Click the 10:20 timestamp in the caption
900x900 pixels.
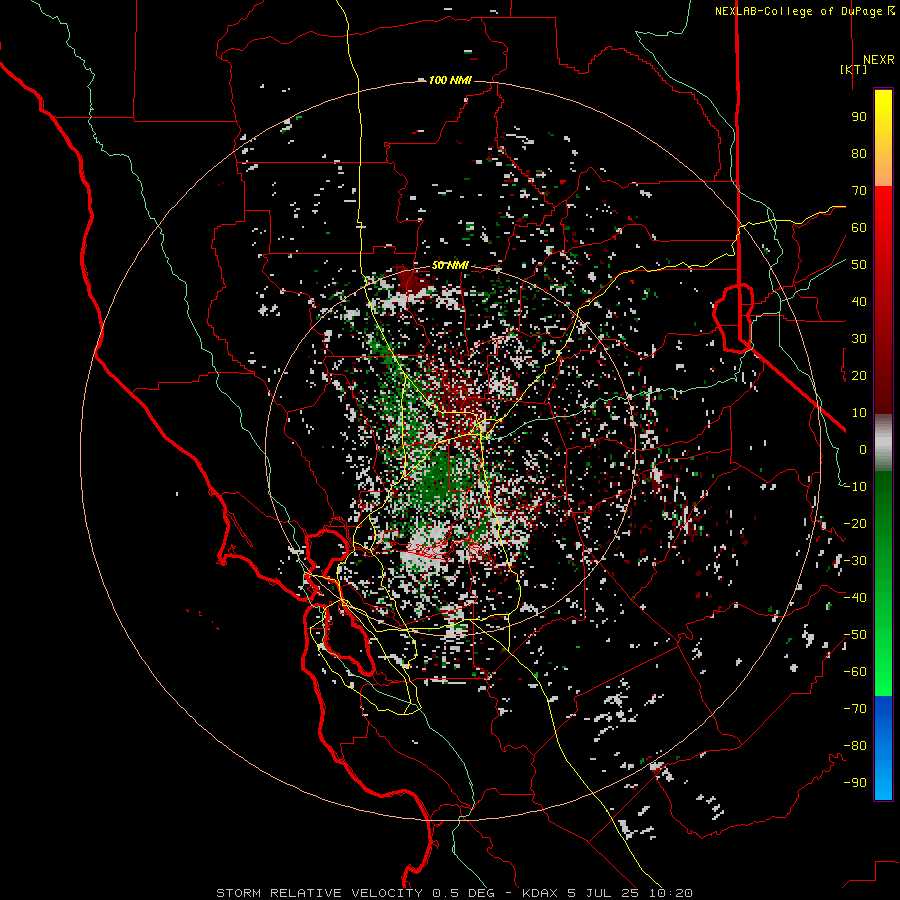671,893
